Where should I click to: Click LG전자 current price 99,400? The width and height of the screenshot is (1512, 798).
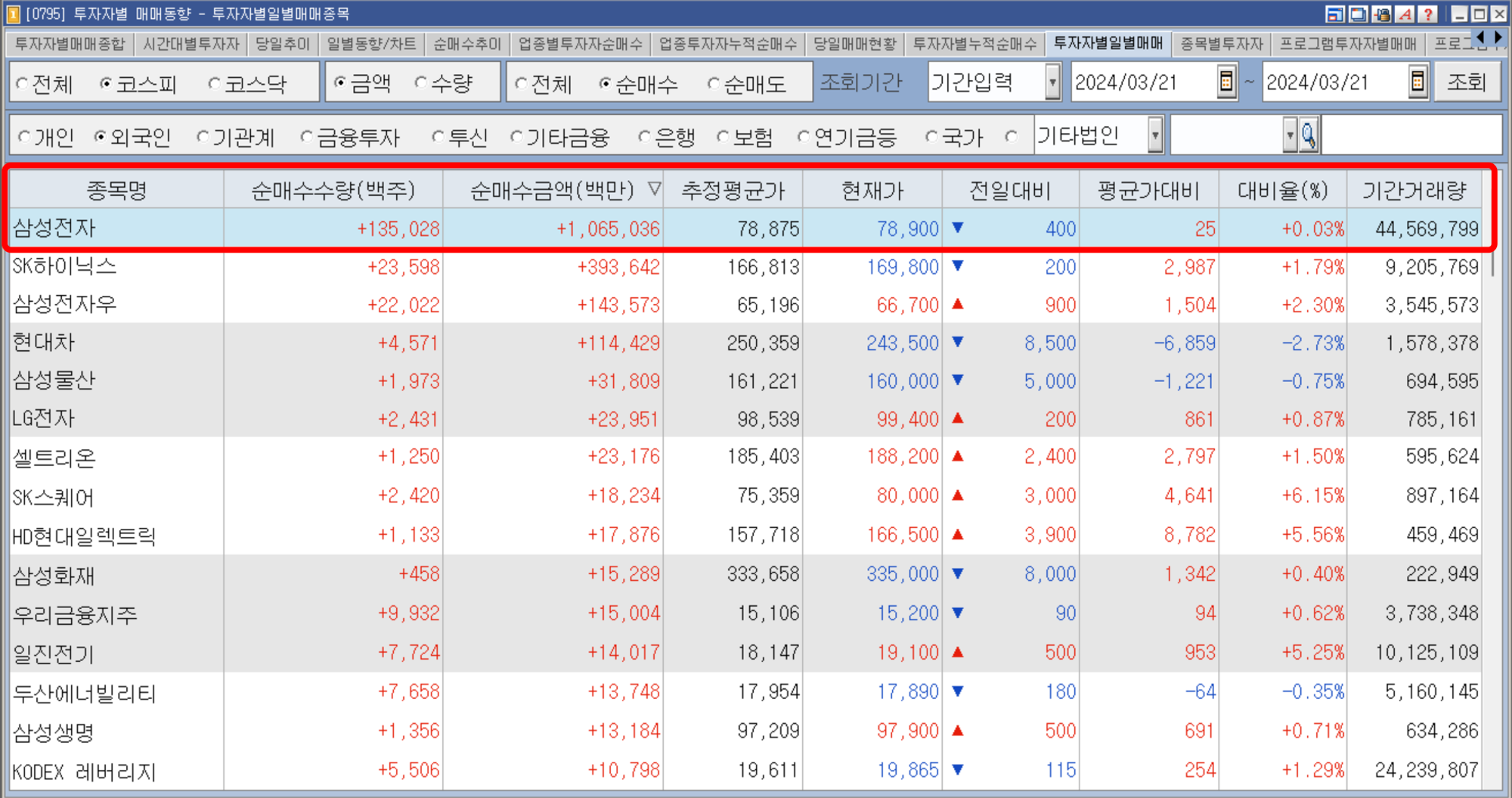pyautogui.click(x=907, y=419)
